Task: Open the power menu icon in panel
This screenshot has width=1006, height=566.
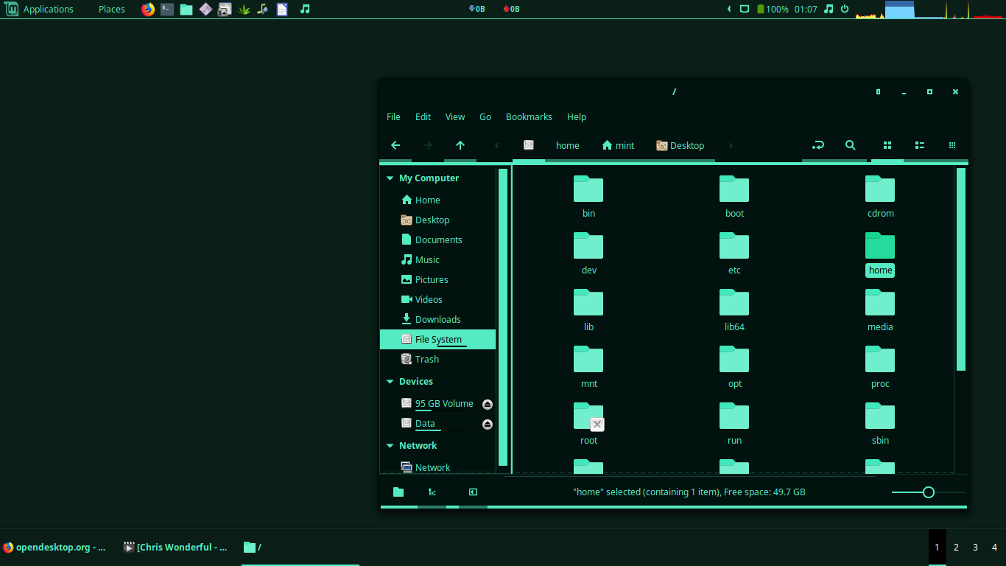Action: pyautogui.click(x=844, y=9)
